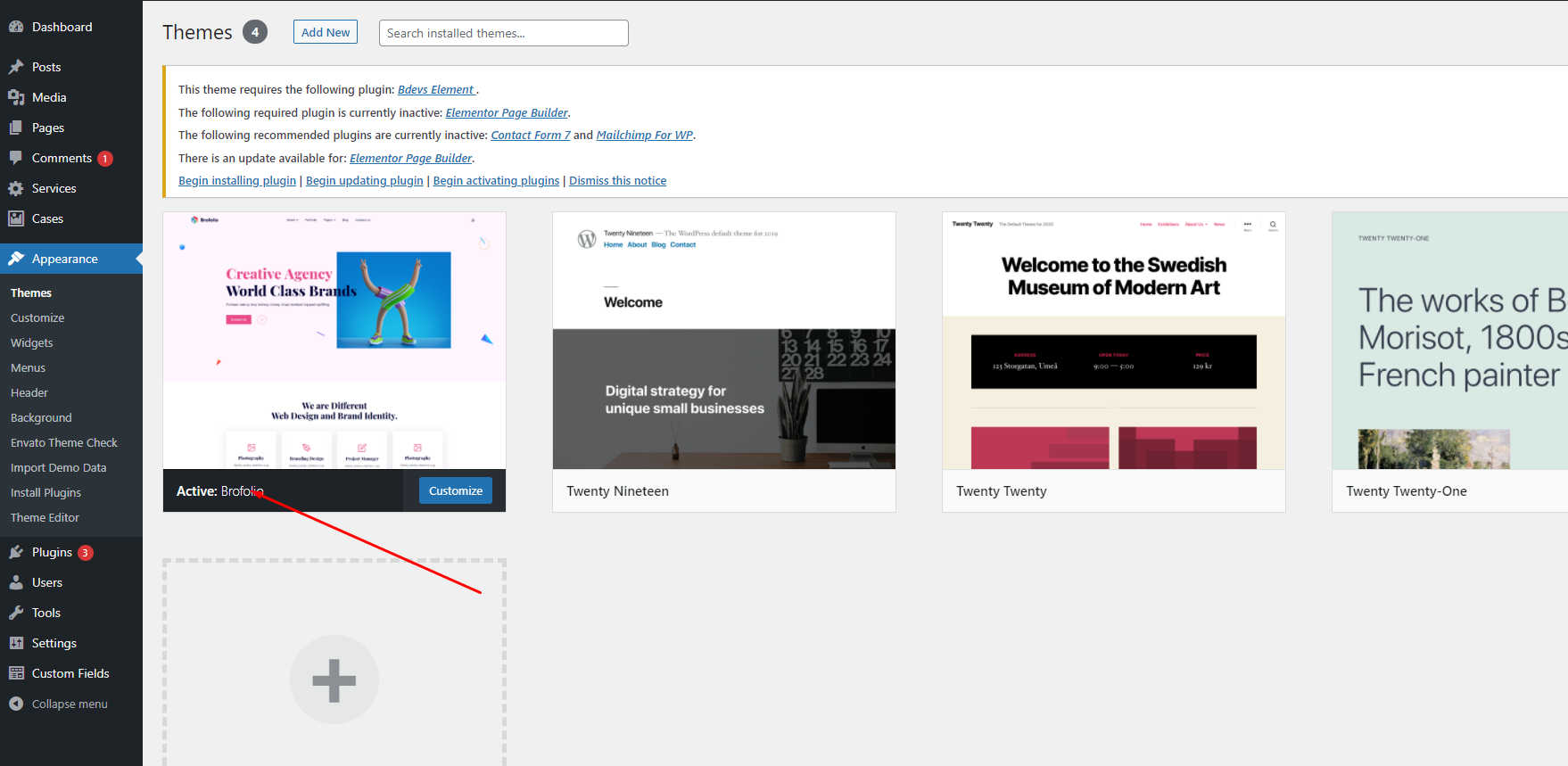Open Header submenu item

pyautogui.click(x=29, y=392)
